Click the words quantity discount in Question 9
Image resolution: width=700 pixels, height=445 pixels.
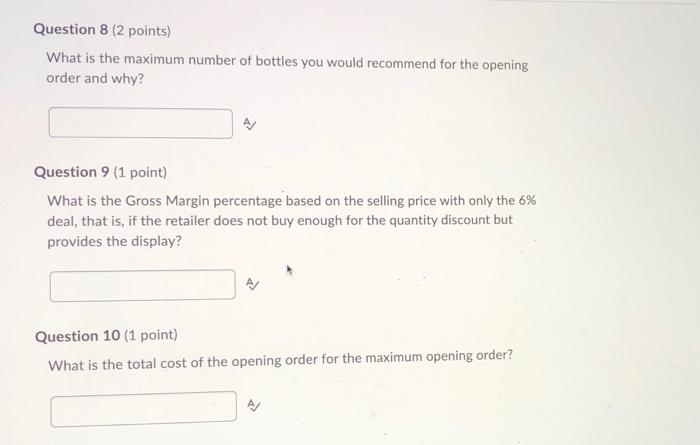[x=439, y=220]
